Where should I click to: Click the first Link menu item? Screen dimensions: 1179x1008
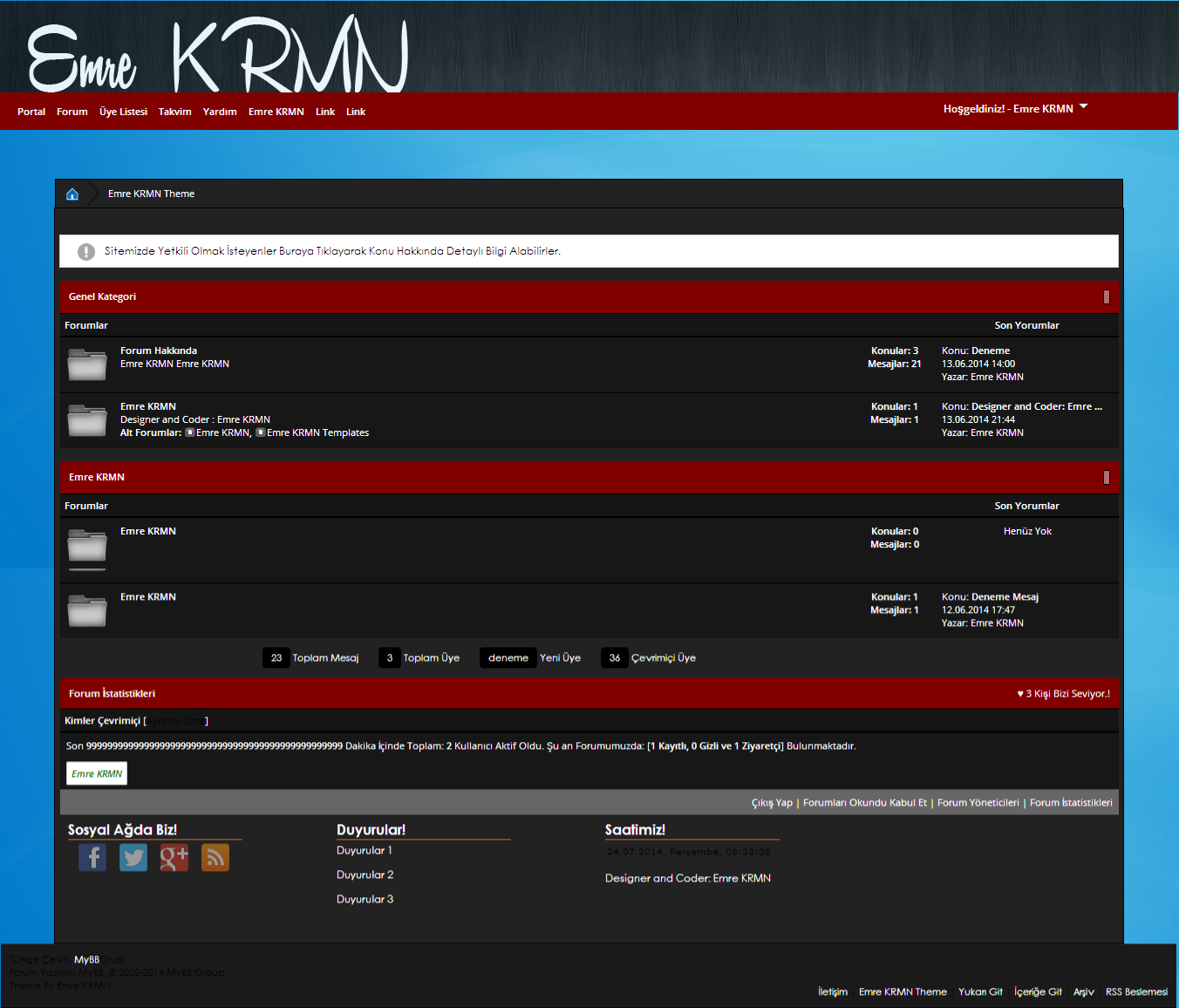click(325, 112)
